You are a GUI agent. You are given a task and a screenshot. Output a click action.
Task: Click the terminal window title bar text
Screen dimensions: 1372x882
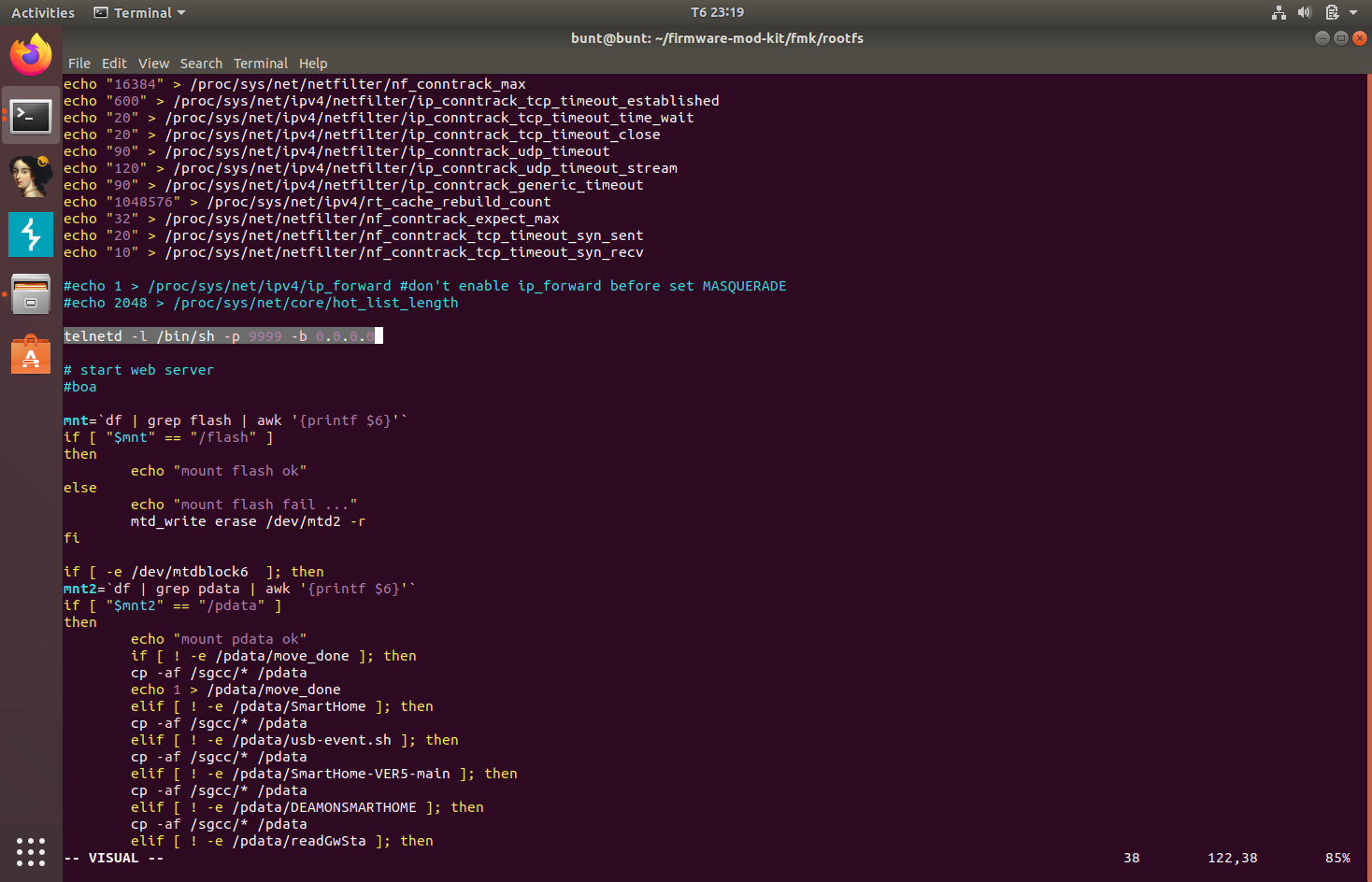click(717, 38)
